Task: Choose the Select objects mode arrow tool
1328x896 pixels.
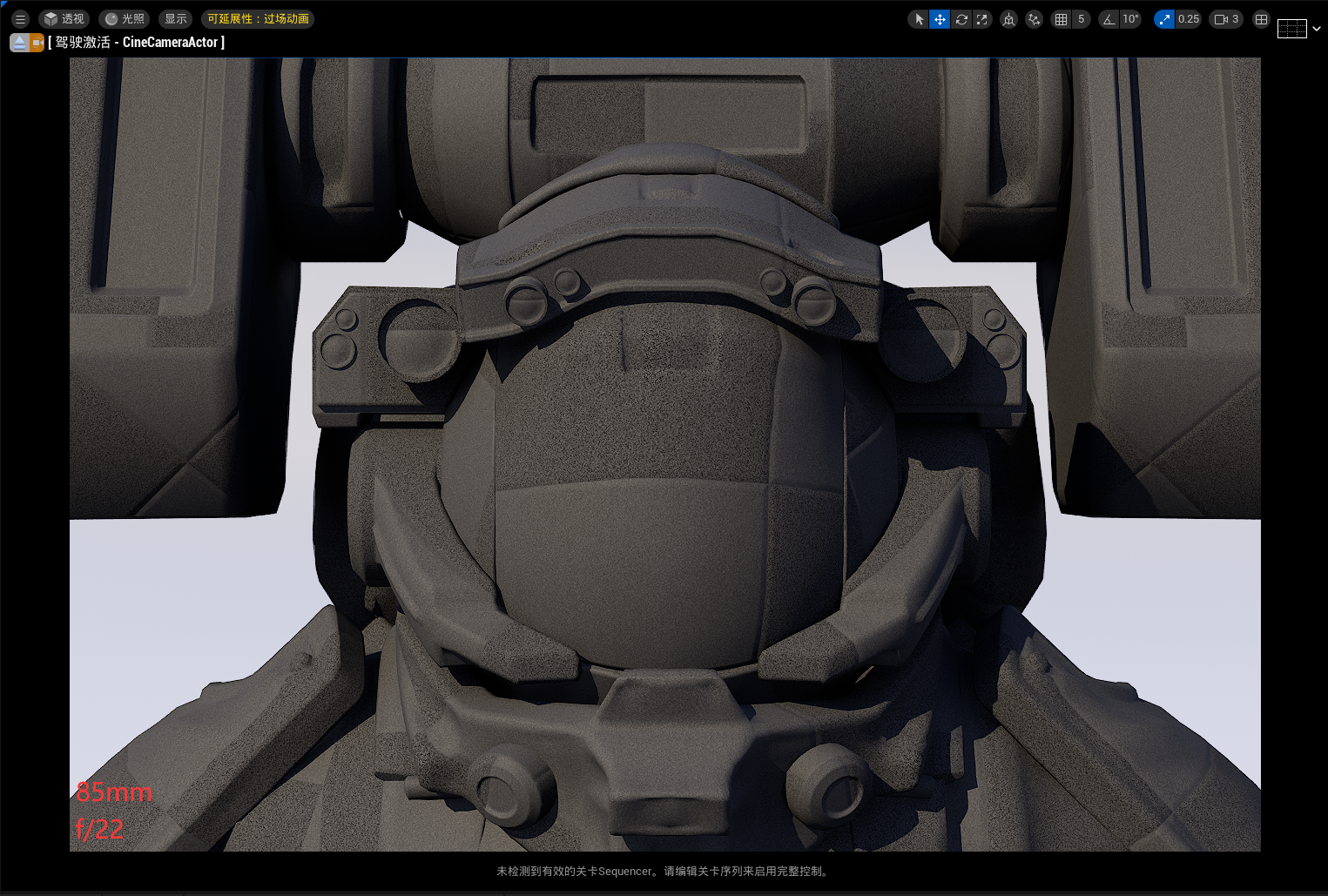Action: tap(919, 19)
